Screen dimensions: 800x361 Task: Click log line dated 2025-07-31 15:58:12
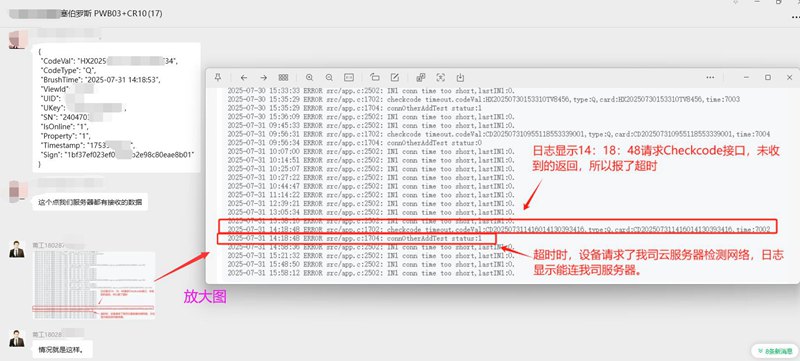point(371,273)
